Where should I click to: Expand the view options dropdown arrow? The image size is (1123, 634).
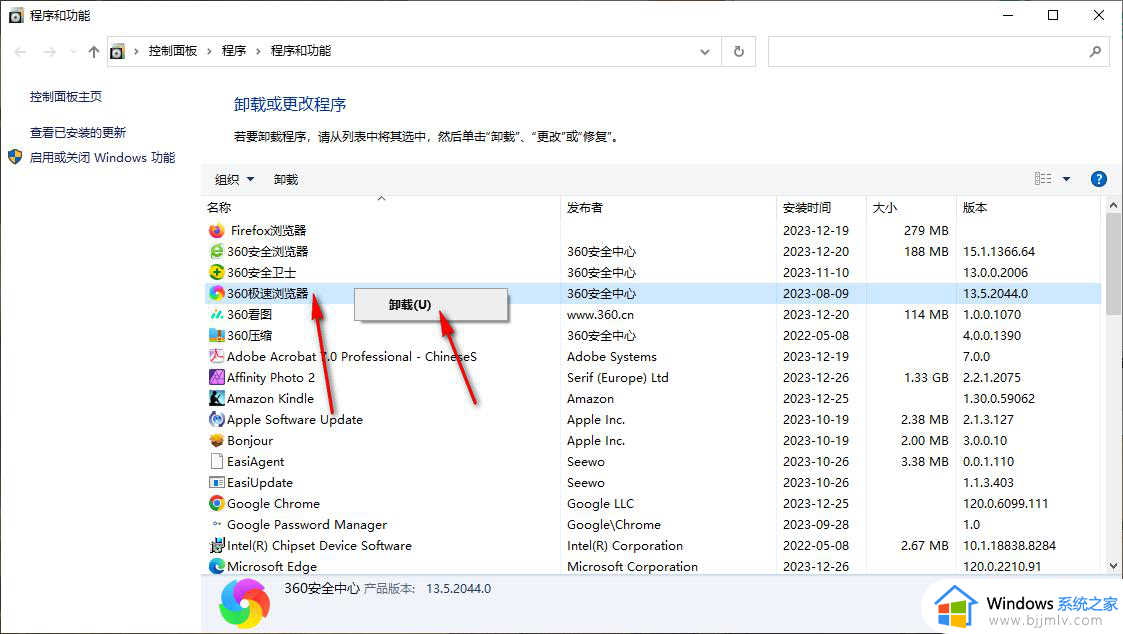(1066, 179)
